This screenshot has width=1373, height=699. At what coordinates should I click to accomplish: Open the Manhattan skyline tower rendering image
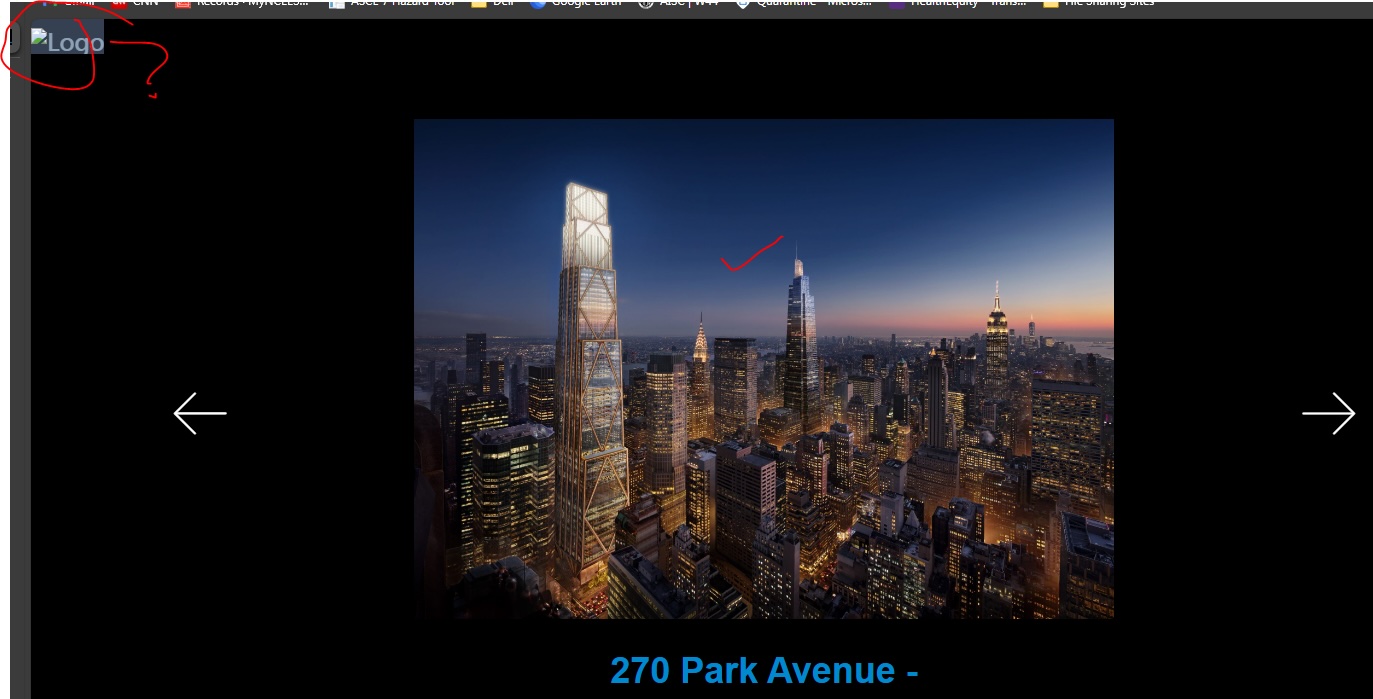(764, 369)
